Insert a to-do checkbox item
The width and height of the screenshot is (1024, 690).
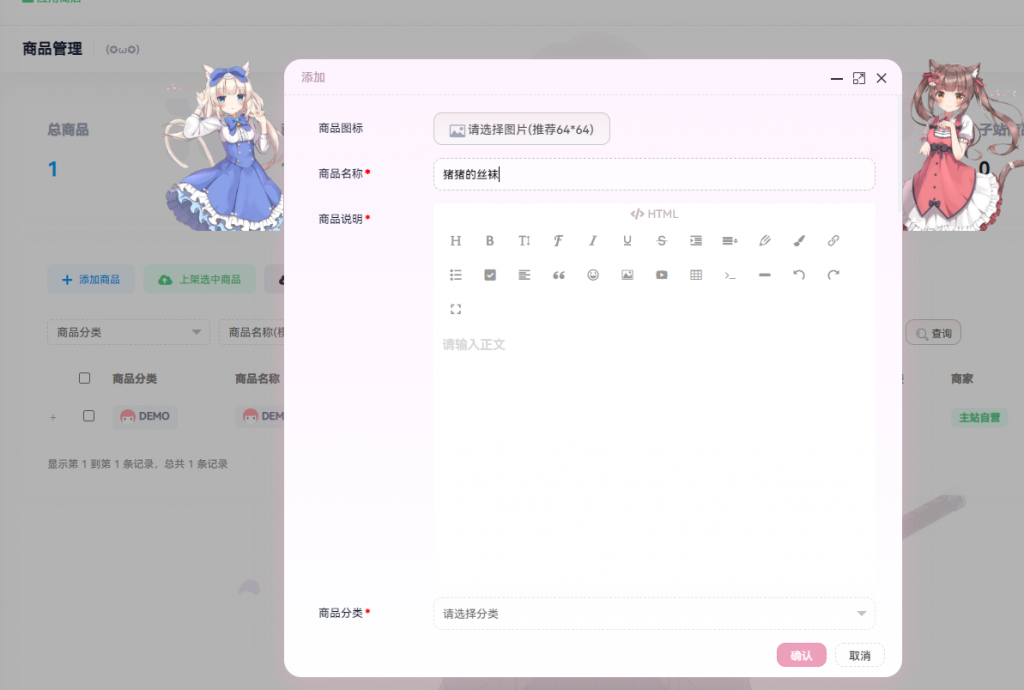tap(490, 275)
